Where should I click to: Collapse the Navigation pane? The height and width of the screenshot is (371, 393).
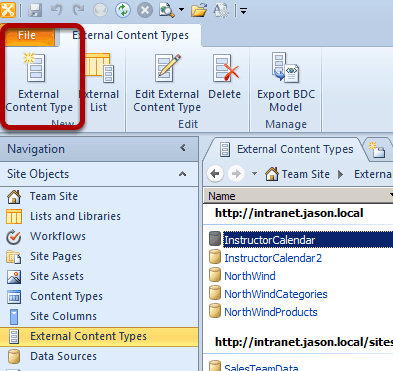point(183,148)
